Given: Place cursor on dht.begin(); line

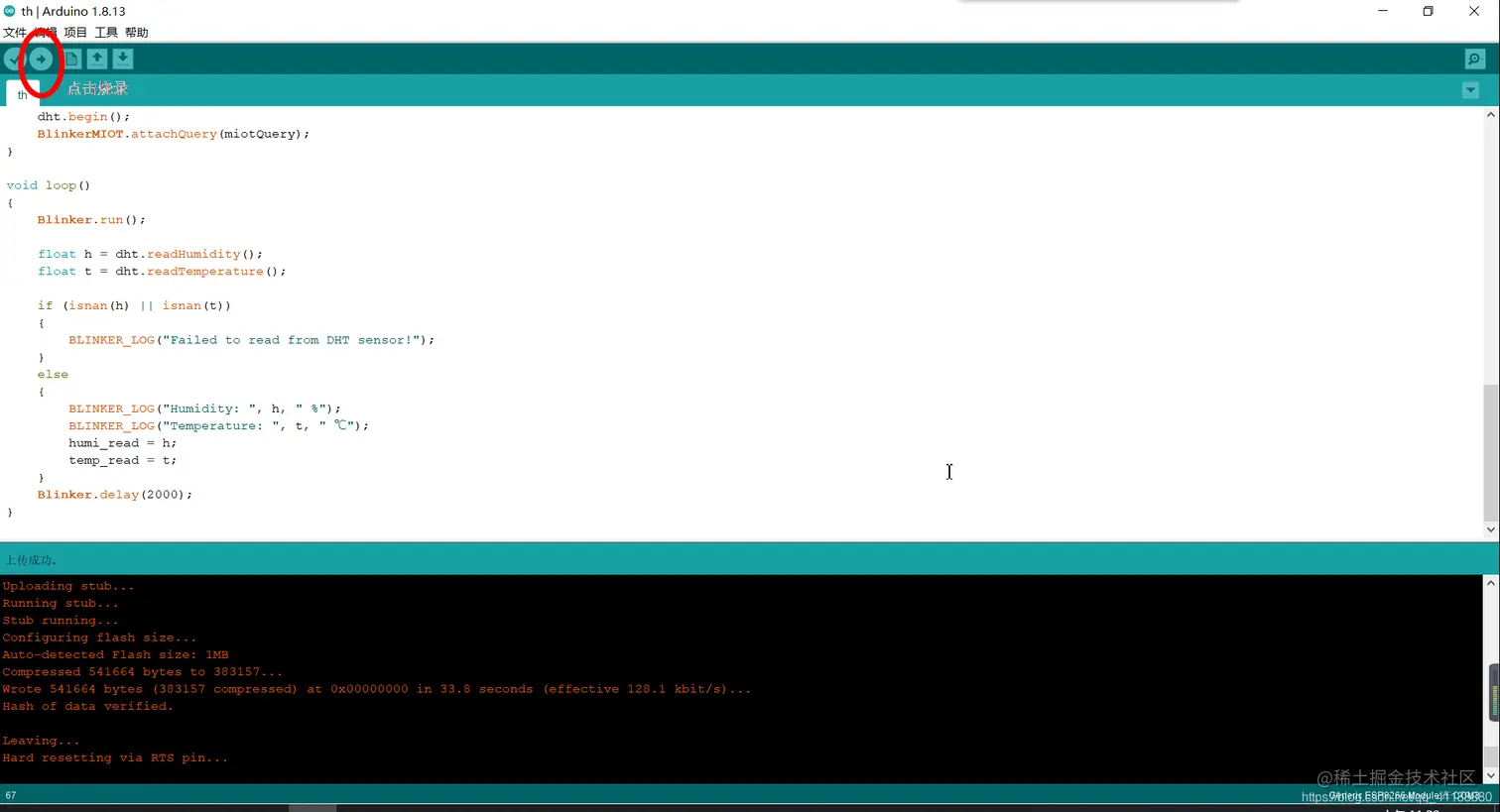Looking at the screenshot, I should tap(83, 117).
